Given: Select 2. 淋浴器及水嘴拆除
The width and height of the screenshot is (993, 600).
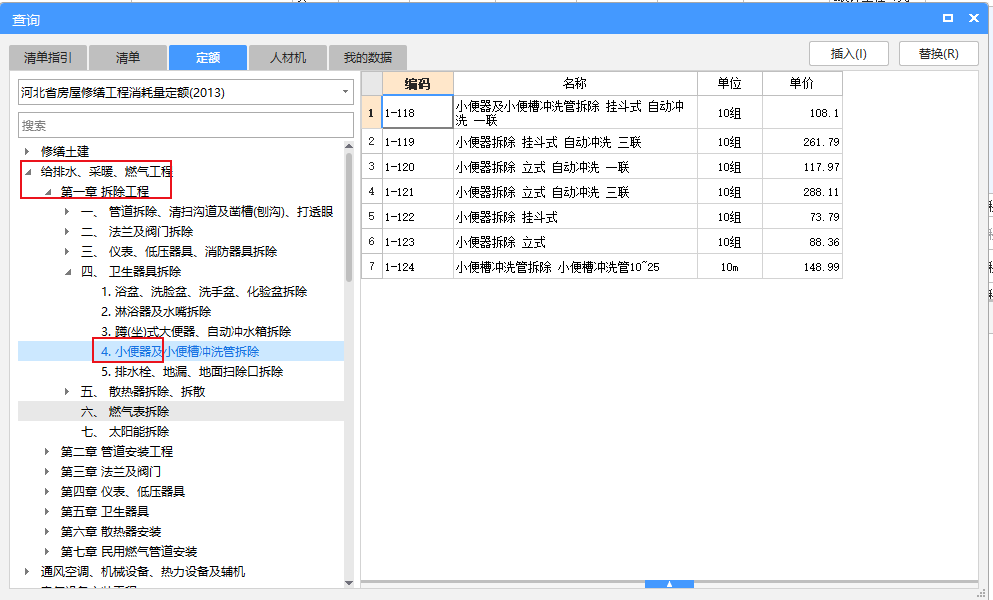Looking at the screenshot, I should point(156,312).
